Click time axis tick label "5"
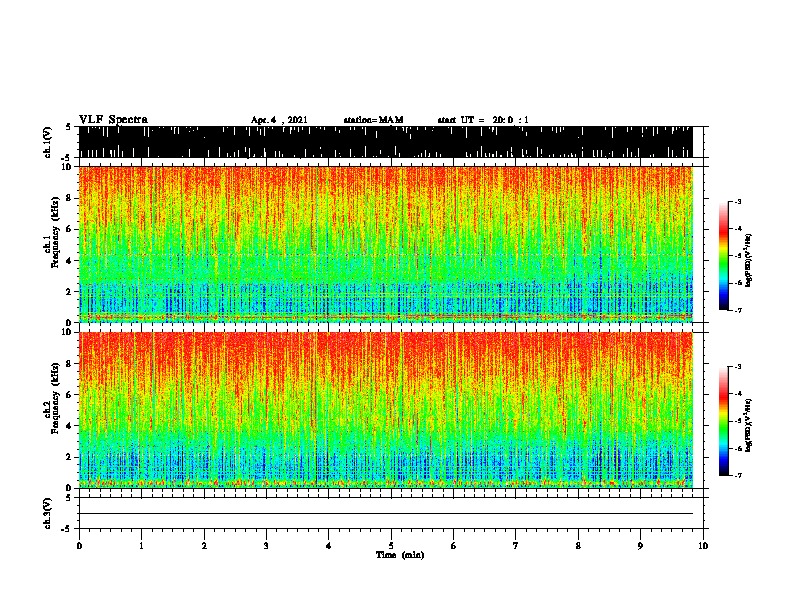 pyautogui.click(x=391, y=545)
